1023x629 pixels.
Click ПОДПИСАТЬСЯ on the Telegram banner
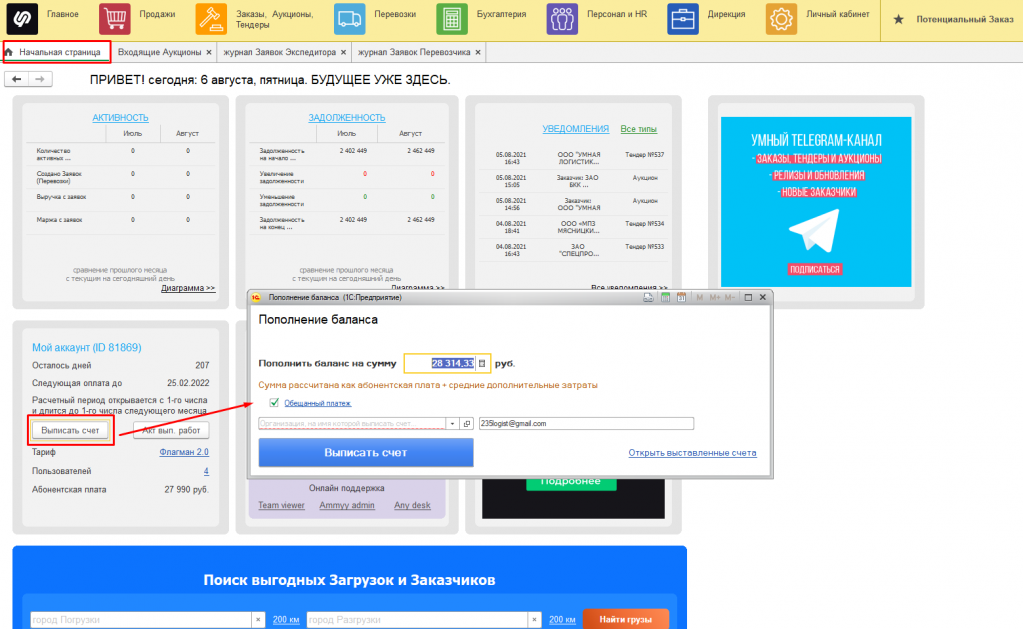tap(814, 269)
